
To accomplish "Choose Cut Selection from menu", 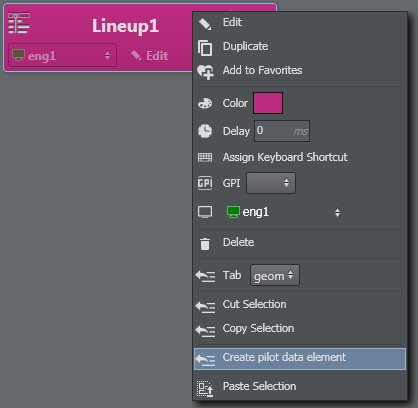I will tap(254, 304).
